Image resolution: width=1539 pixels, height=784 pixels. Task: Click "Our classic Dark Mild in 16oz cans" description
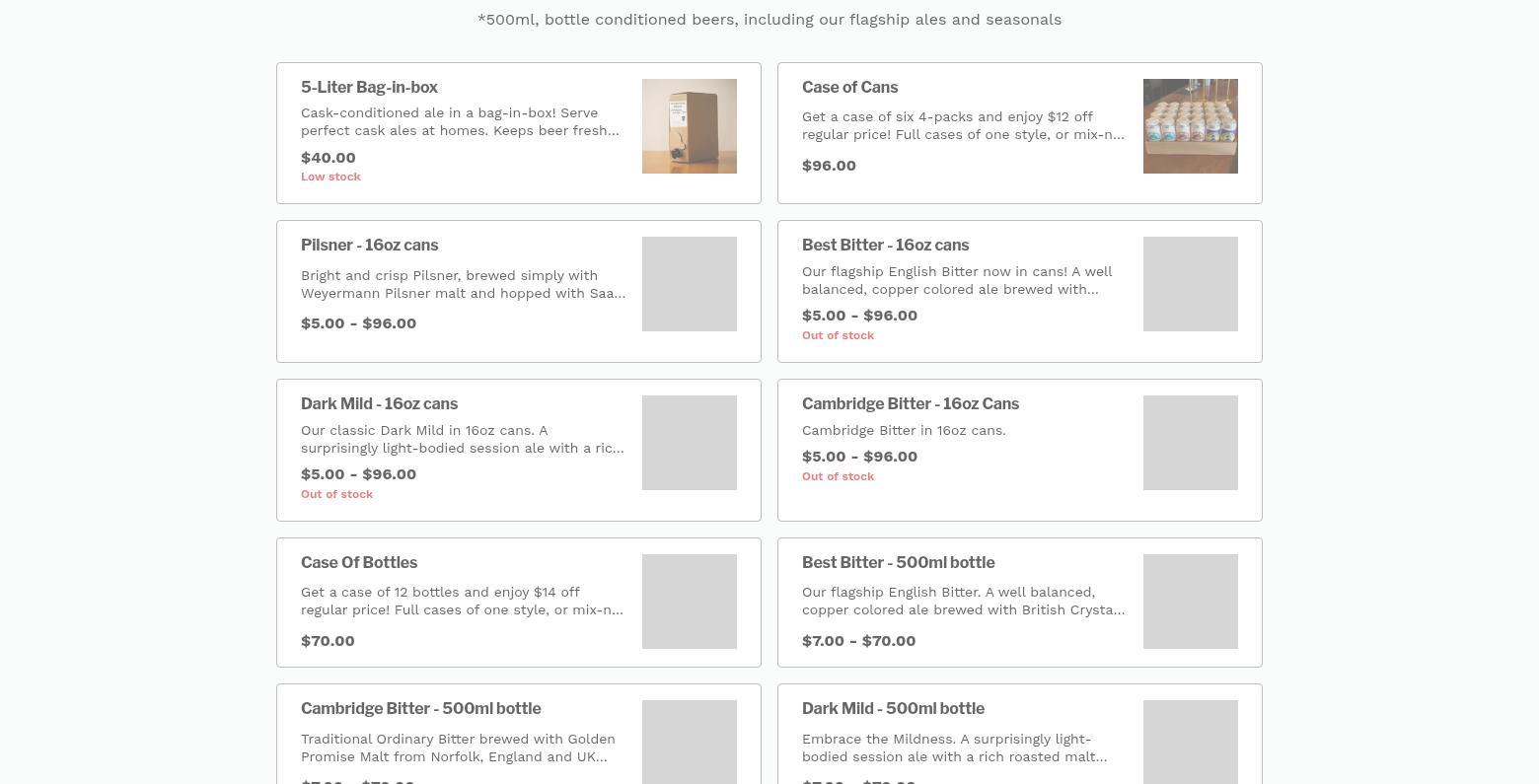click(463, 439)
